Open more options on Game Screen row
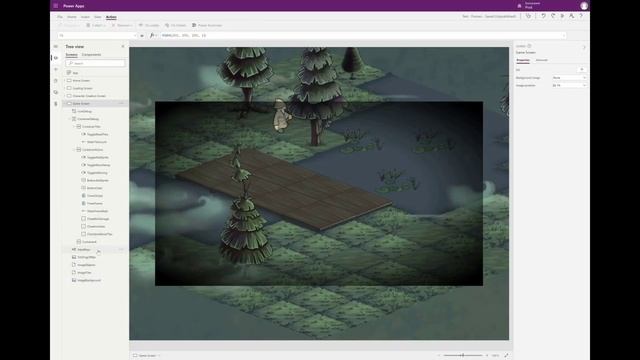The image size is (640, 360). (x=121, y=104)
